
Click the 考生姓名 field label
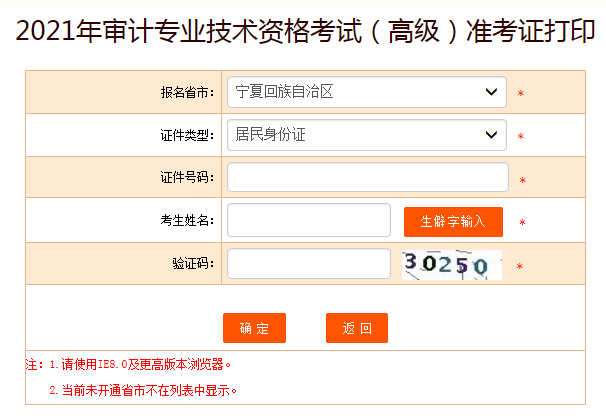pyautogui.click(x=187, y=221)
